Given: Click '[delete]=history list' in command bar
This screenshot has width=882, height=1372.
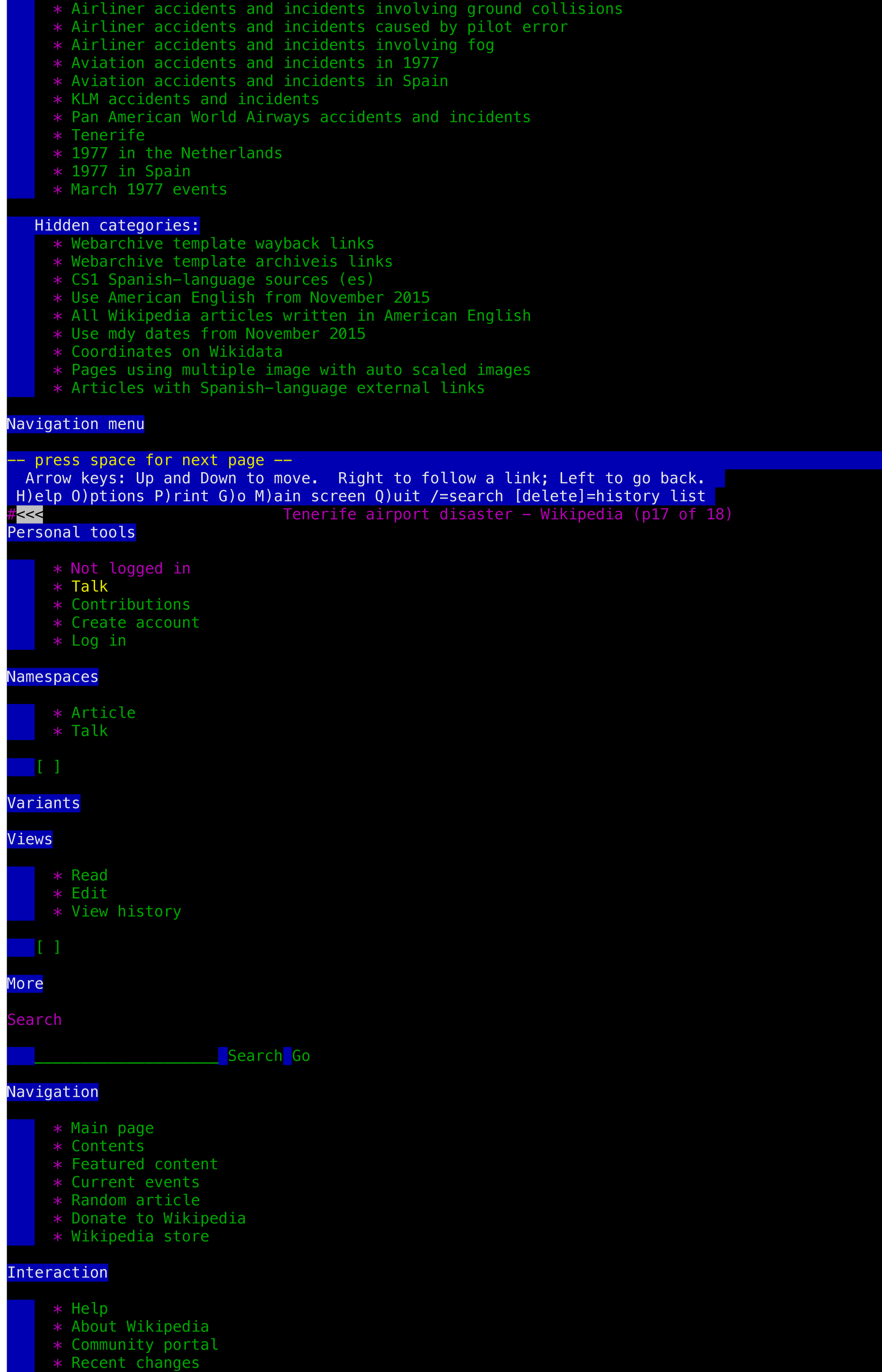Looking at the screenshot, I should point(609,496).
